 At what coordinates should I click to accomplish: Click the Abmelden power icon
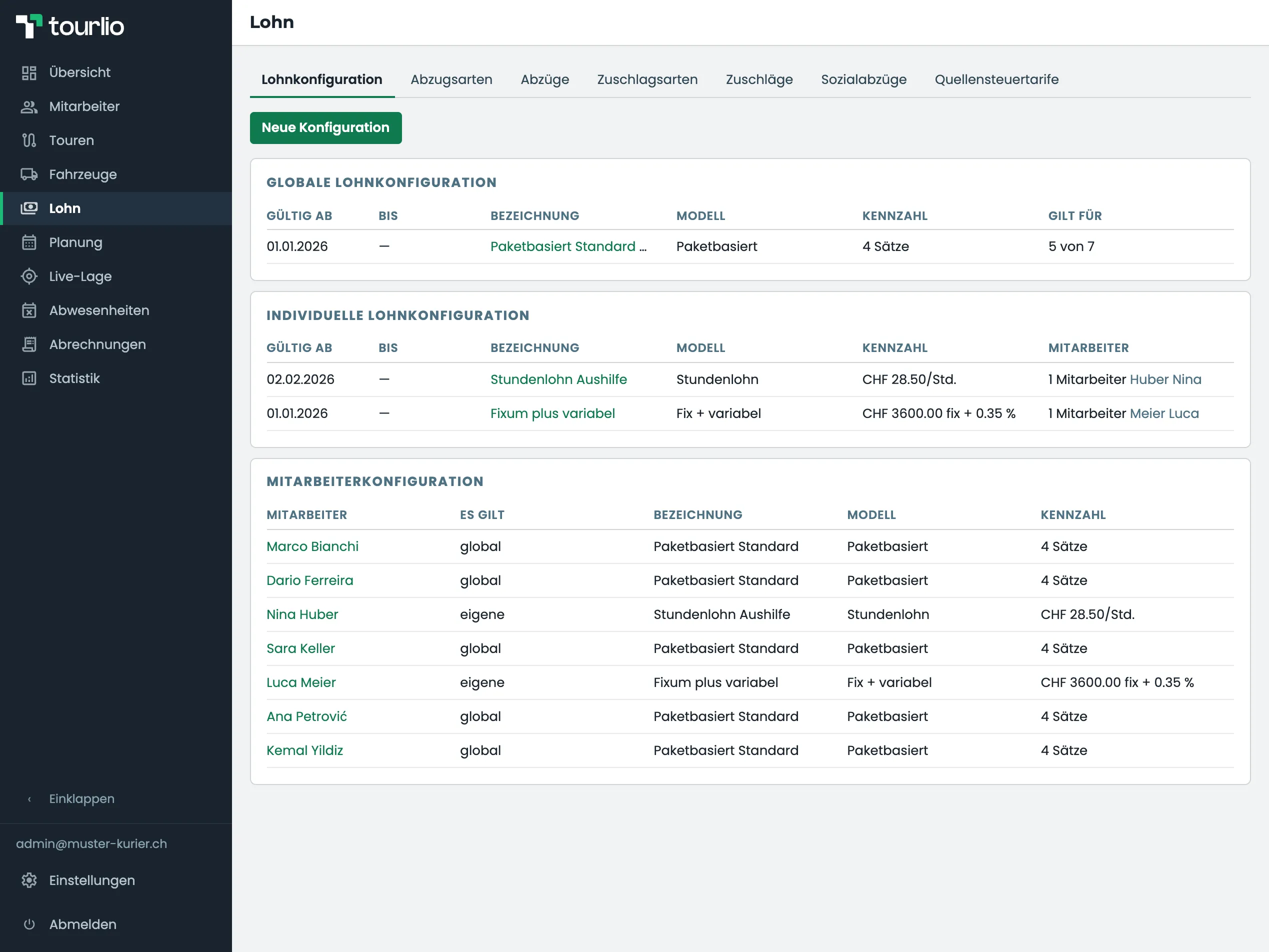tap(29, 924)
